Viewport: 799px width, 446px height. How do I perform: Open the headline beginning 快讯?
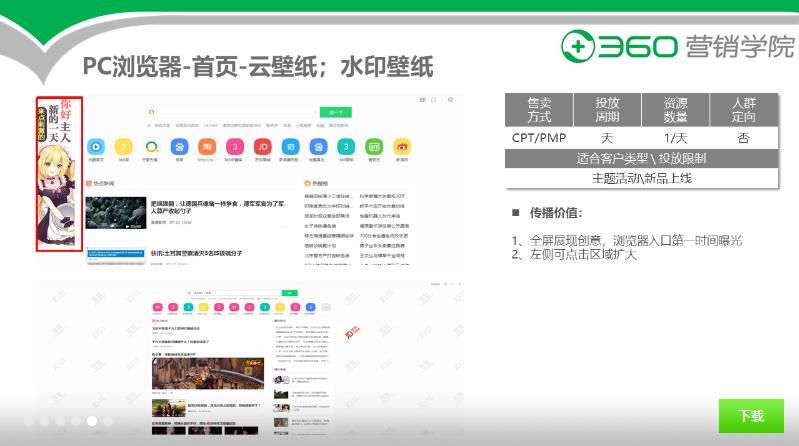click(x=196, y=253)
